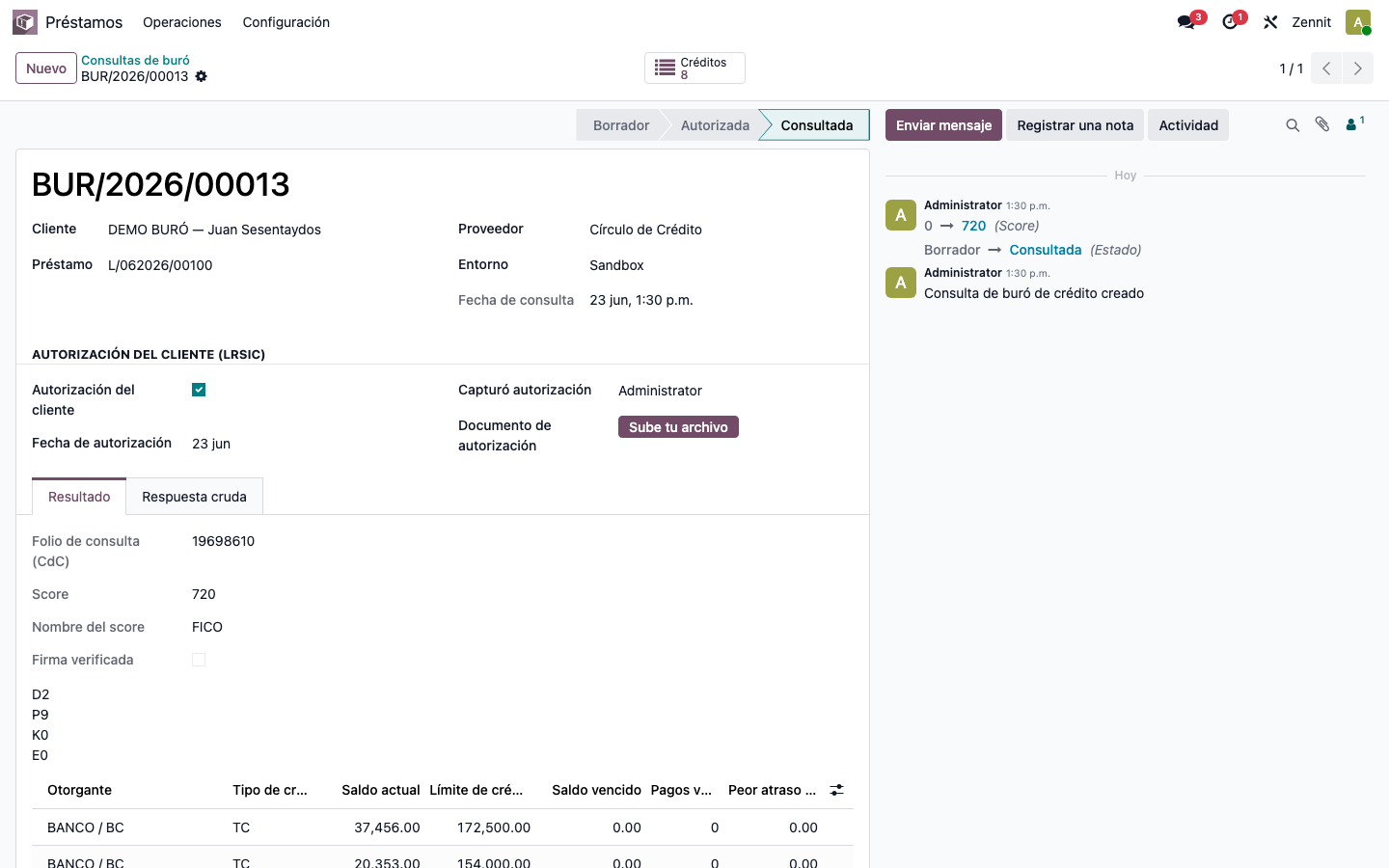Viewport: 1389px width, 868px height.
Task: Open optional columns settings of the table
Action: [x=837, y=790]
